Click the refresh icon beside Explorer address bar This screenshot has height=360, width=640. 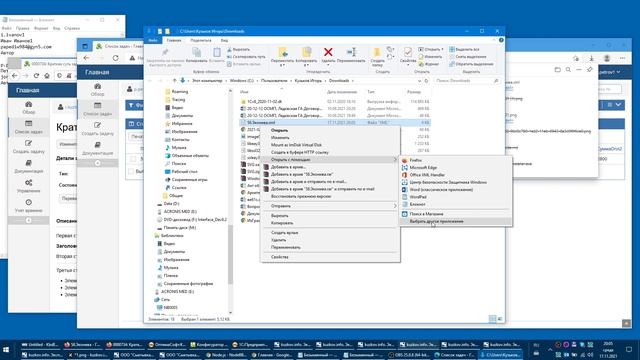(426, 81)
